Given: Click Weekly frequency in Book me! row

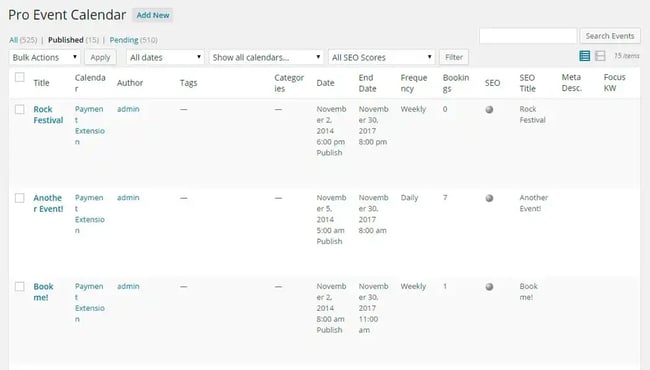Looking at the screenshot, I should click(413, 286).
